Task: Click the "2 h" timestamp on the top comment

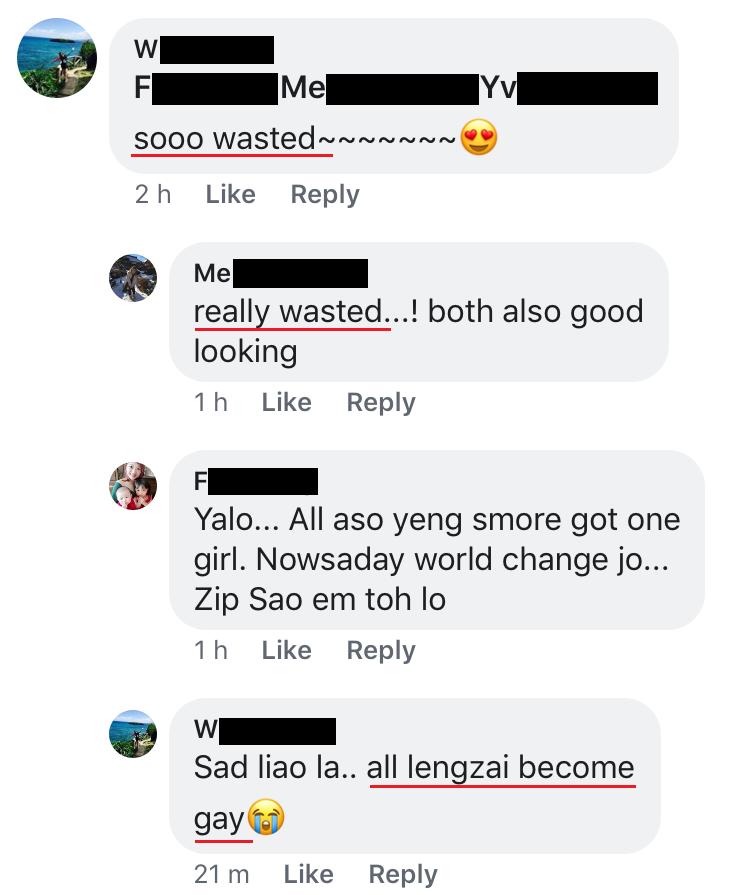Action: [x=153, y=194]
